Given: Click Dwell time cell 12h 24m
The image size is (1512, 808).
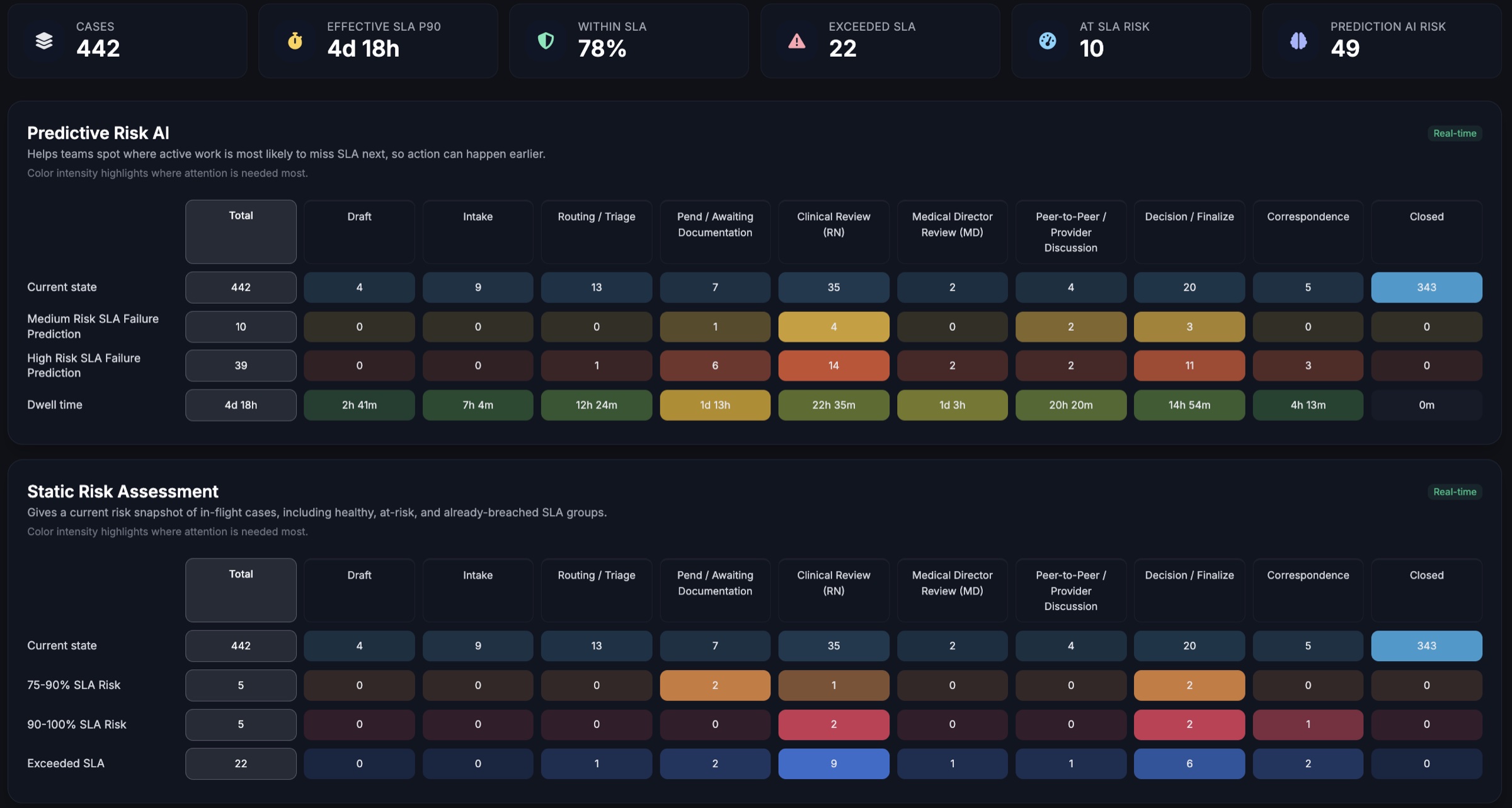Looking at the screenshot, I should point(597,405).
